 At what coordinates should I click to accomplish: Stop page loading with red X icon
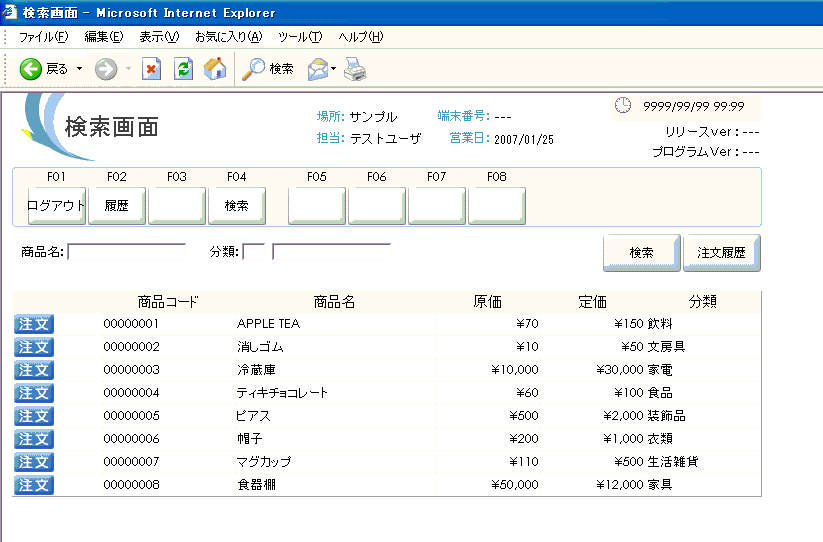coord(152,69)
